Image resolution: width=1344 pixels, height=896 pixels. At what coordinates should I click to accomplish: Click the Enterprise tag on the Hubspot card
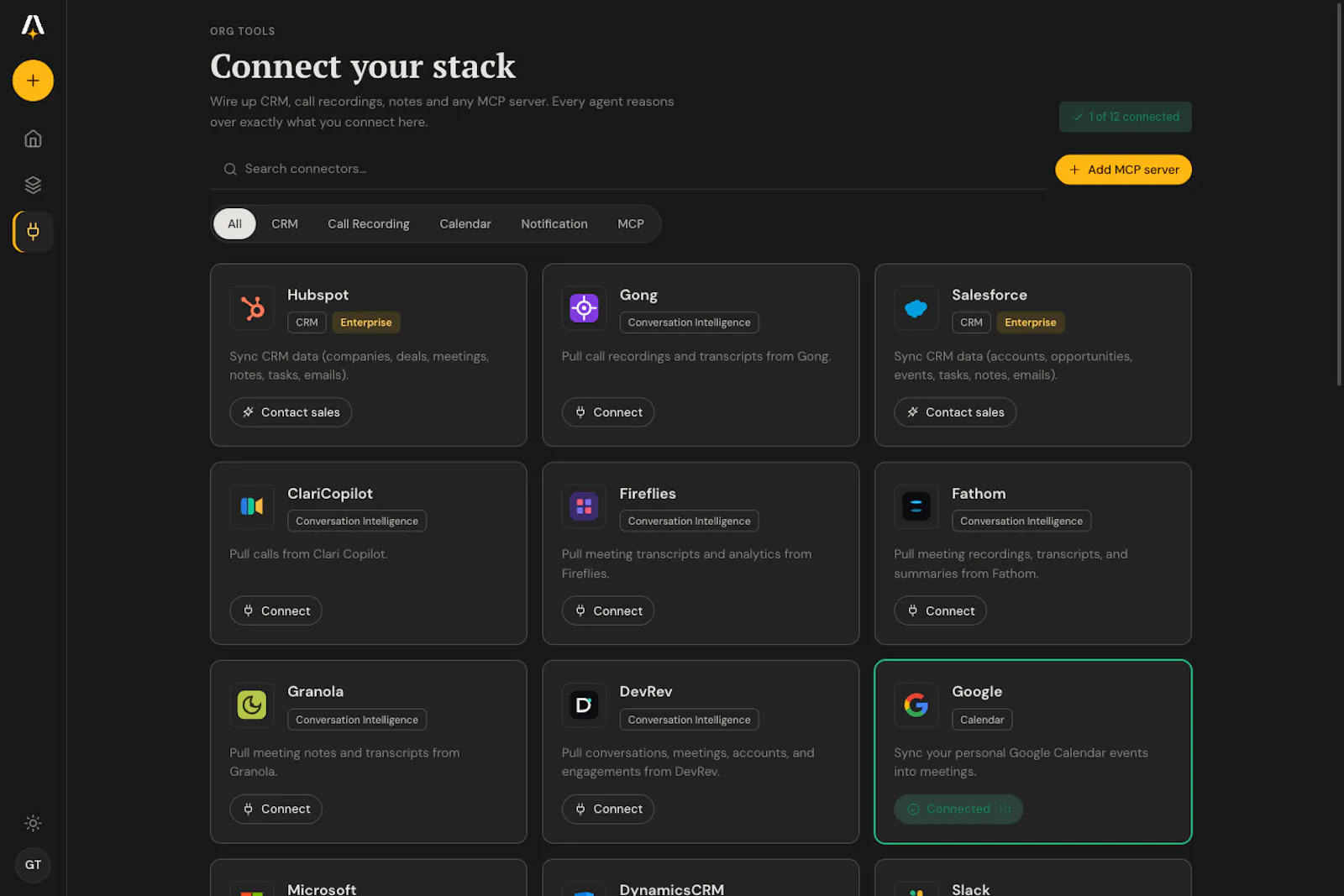click(x=366, y=322)
